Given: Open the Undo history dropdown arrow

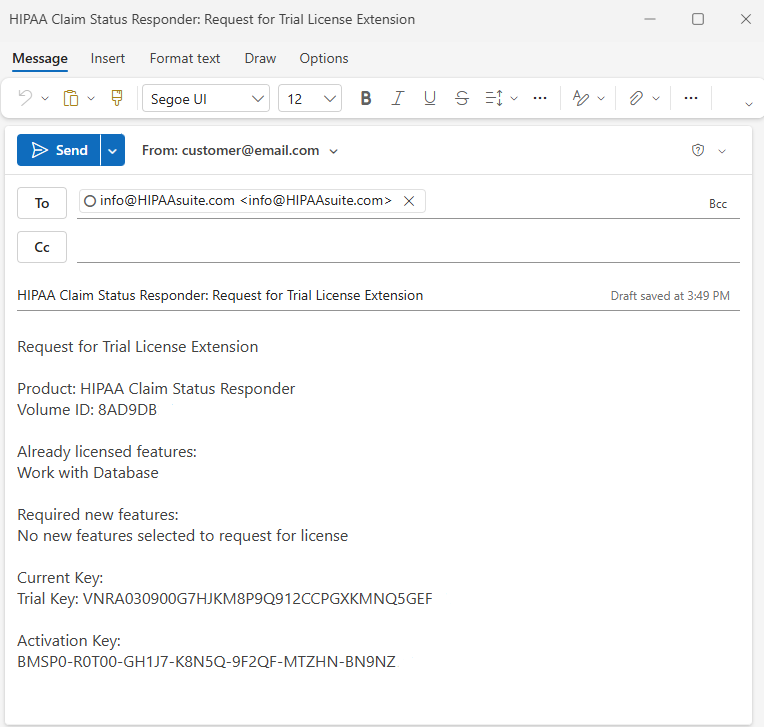Looking at the screenshot, I should click(45, 98).
